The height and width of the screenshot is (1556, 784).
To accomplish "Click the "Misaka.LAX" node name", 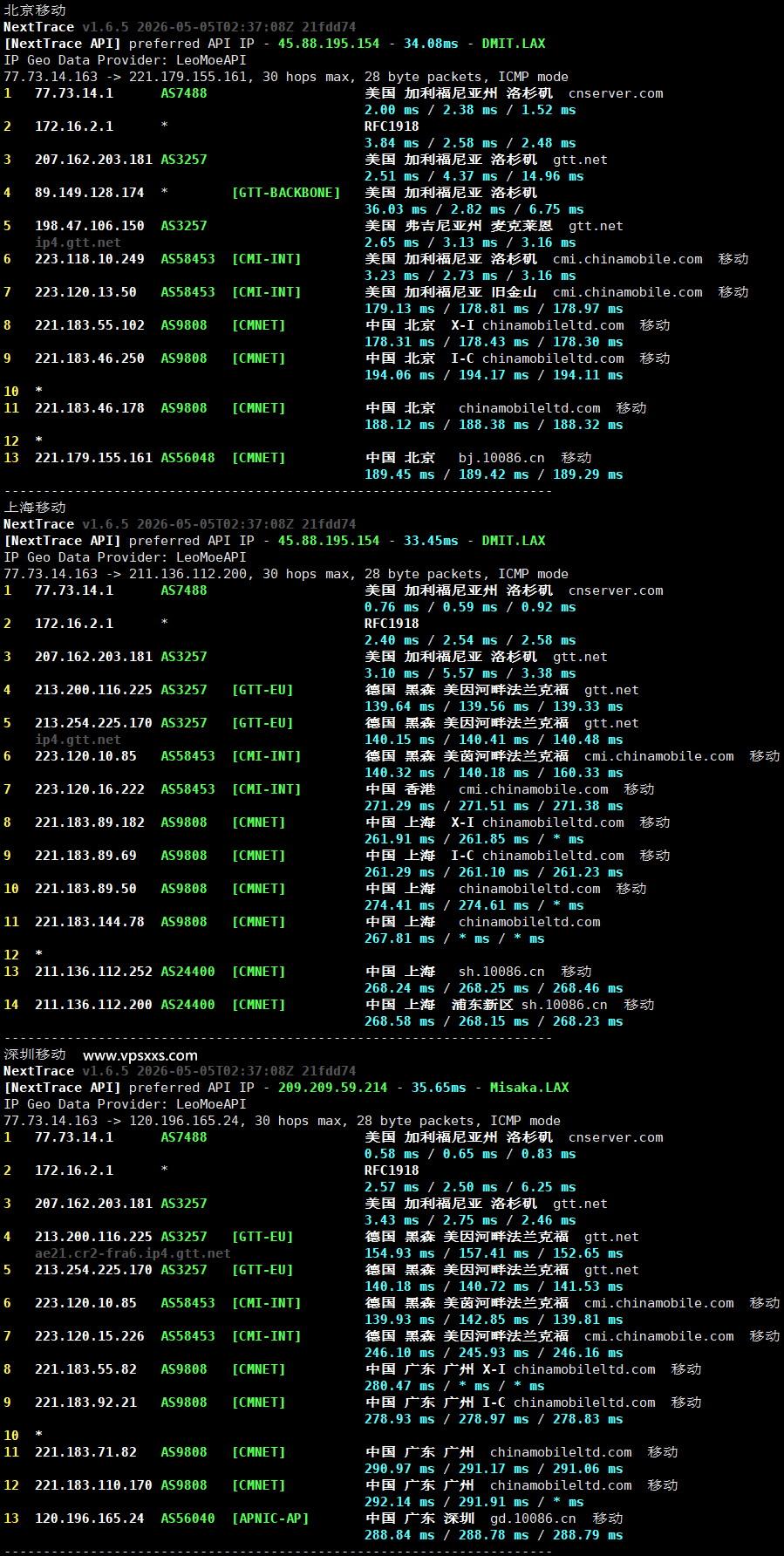I will point(529,1087).
